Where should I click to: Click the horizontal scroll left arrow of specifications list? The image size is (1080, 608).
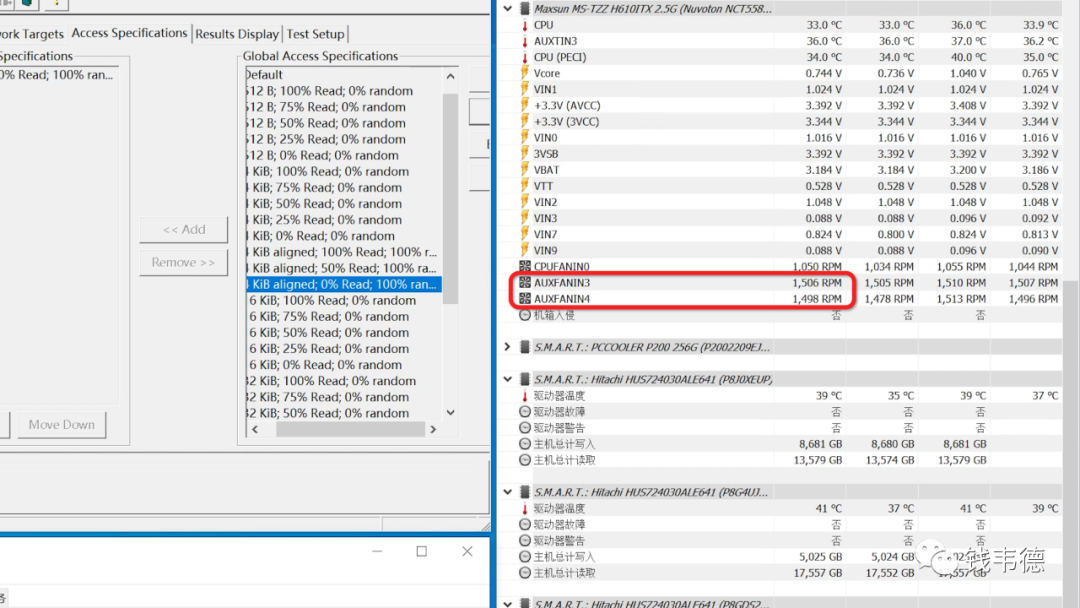tap(255, 429)
